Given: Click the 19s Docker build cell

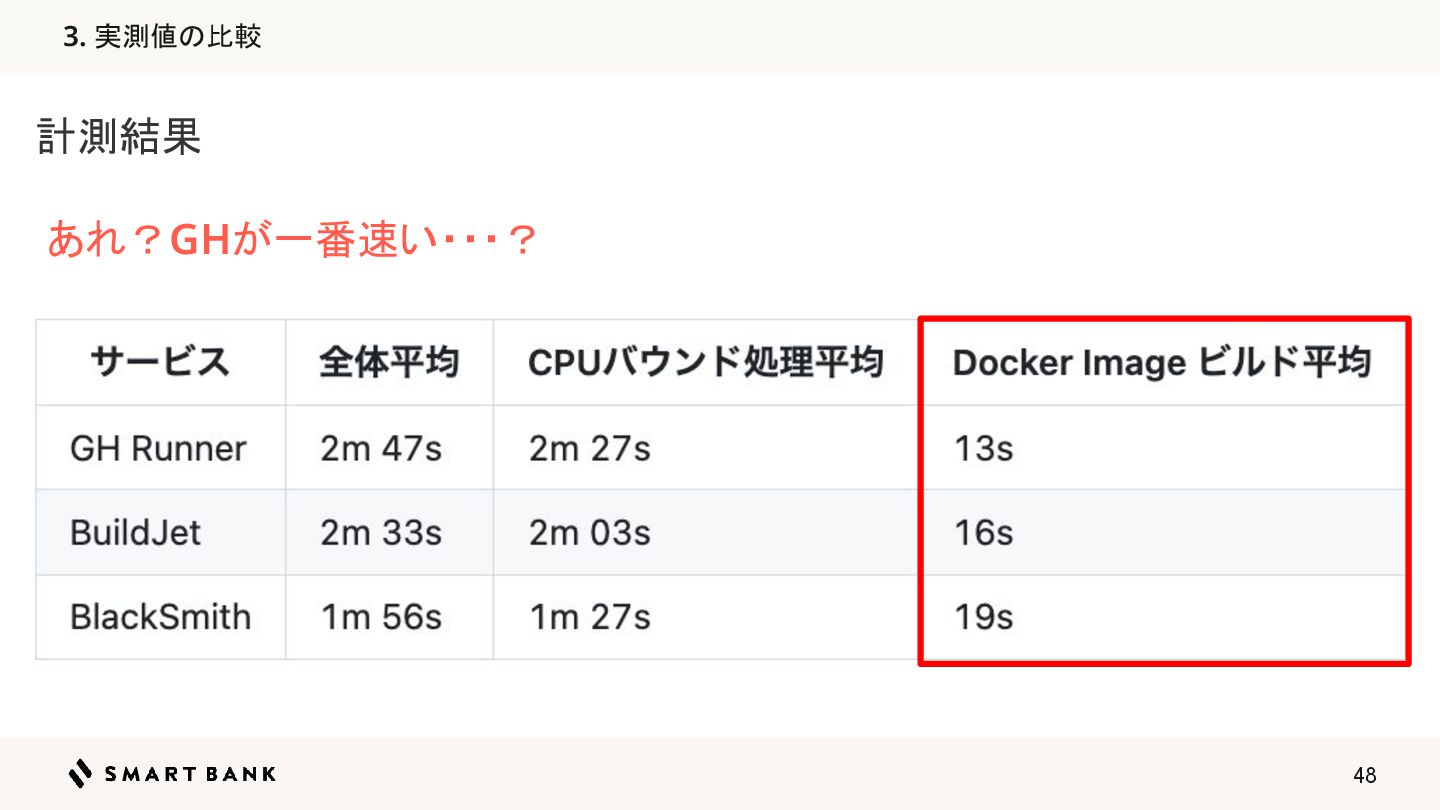Looking at the screenshot, I should [x=983, y=617].
